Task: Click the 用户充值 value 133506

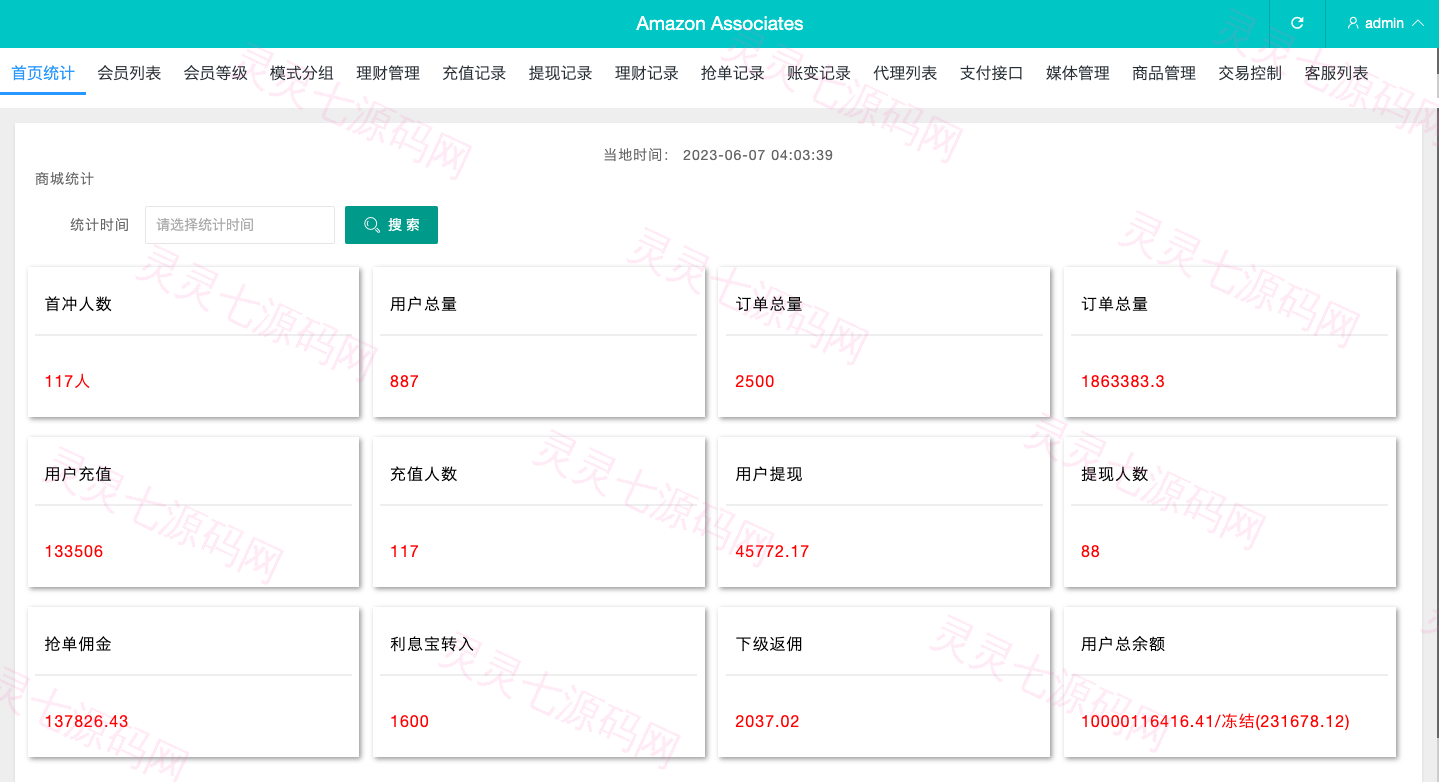Action: 74,551
